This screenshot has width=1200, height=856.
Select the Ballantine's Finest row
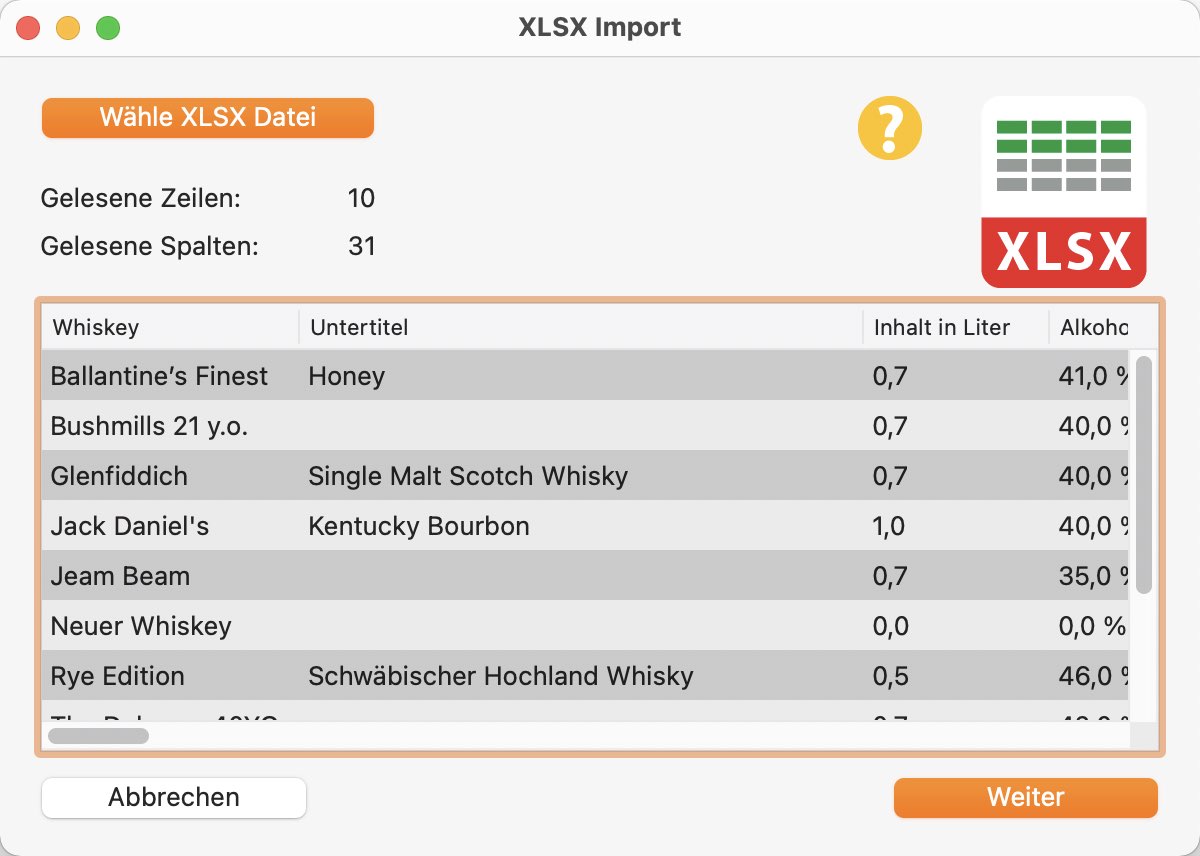[x=586, y=376]
